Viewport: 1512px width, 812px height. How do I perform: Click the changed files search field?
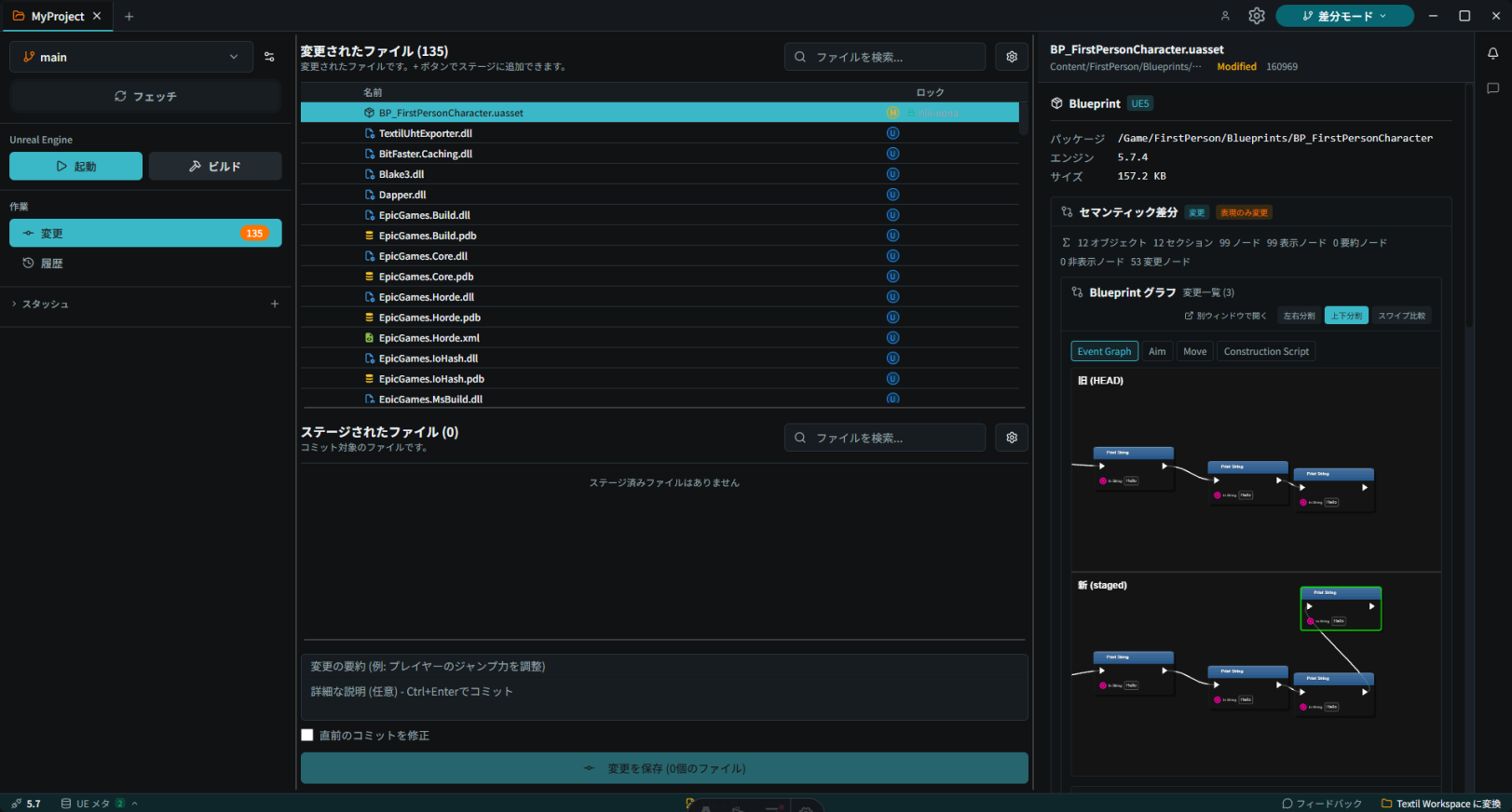click(x=885, y=57)
